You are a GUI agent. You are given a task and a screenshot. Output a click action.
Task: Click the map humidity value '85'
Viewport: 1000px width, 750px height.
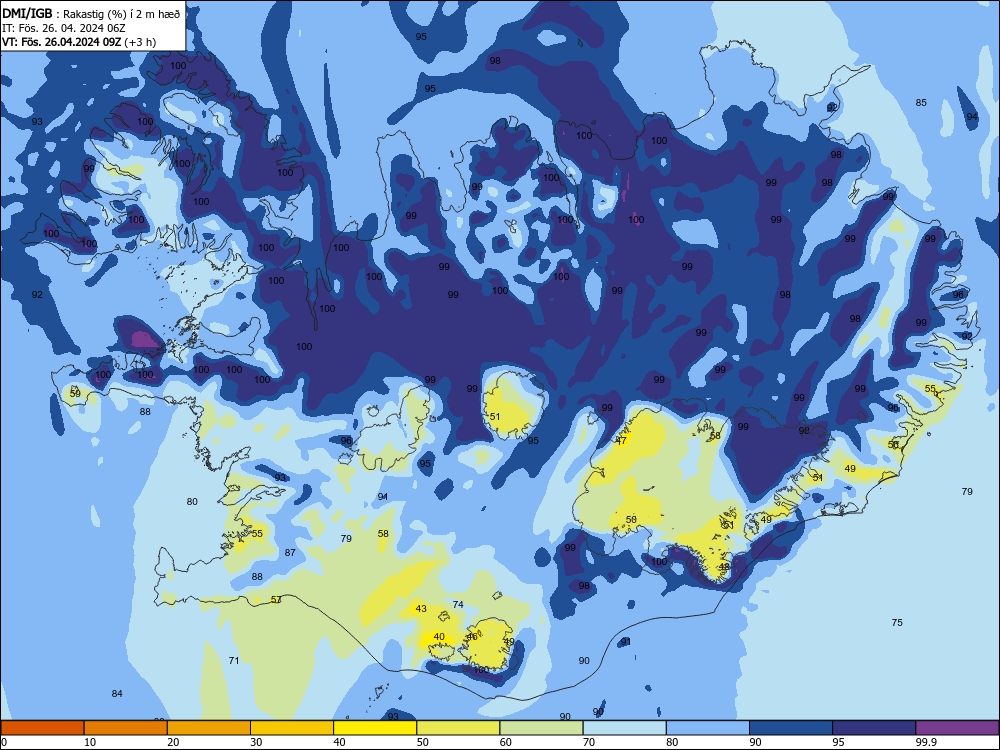pyautogui.click(x=921, y=102)
